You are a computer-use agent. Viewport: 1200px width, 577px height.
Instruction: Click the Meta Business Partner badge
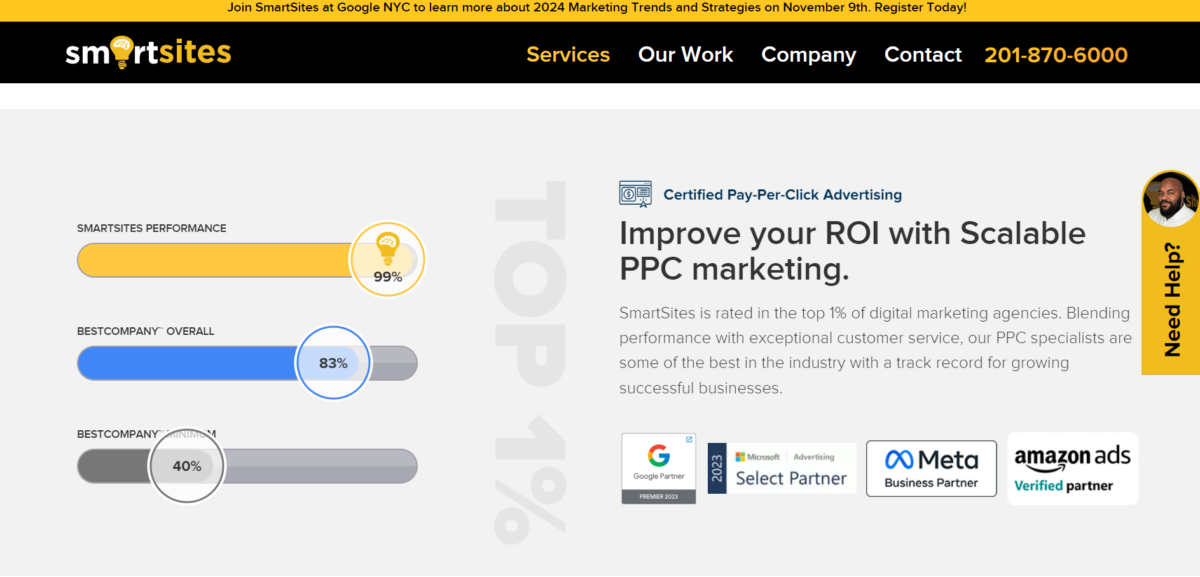point(931,468)
